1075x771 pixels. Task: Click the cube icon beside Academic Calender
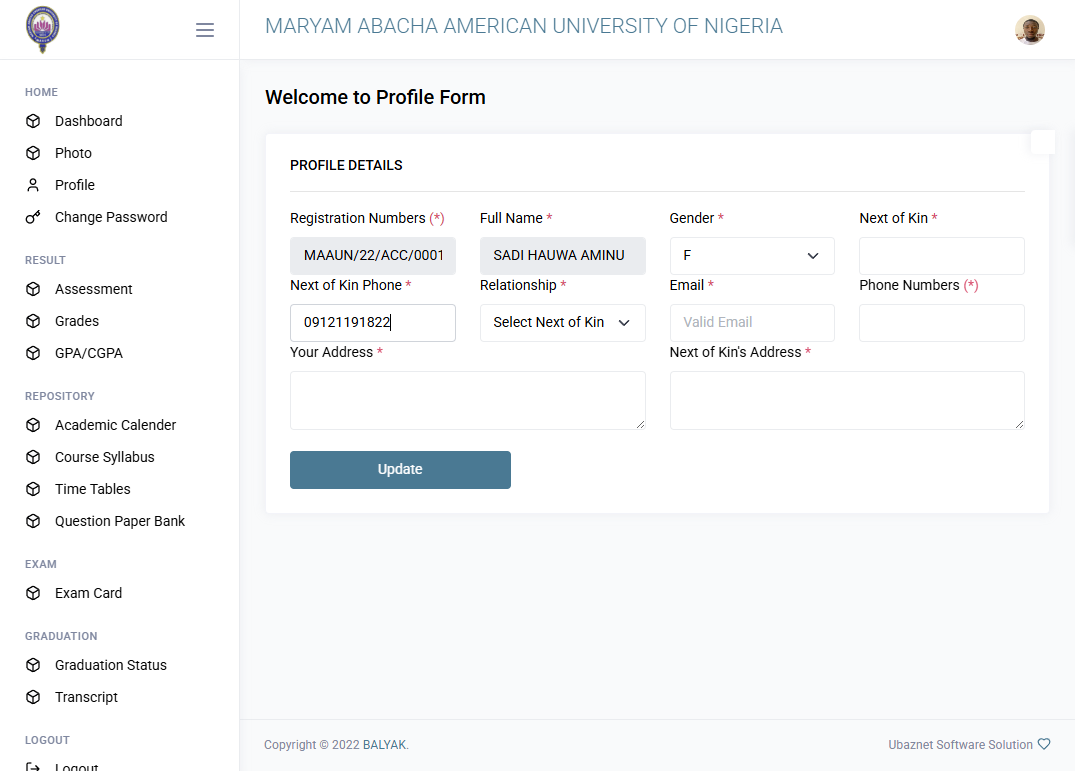pyautogui.click(x=33, y=425)
